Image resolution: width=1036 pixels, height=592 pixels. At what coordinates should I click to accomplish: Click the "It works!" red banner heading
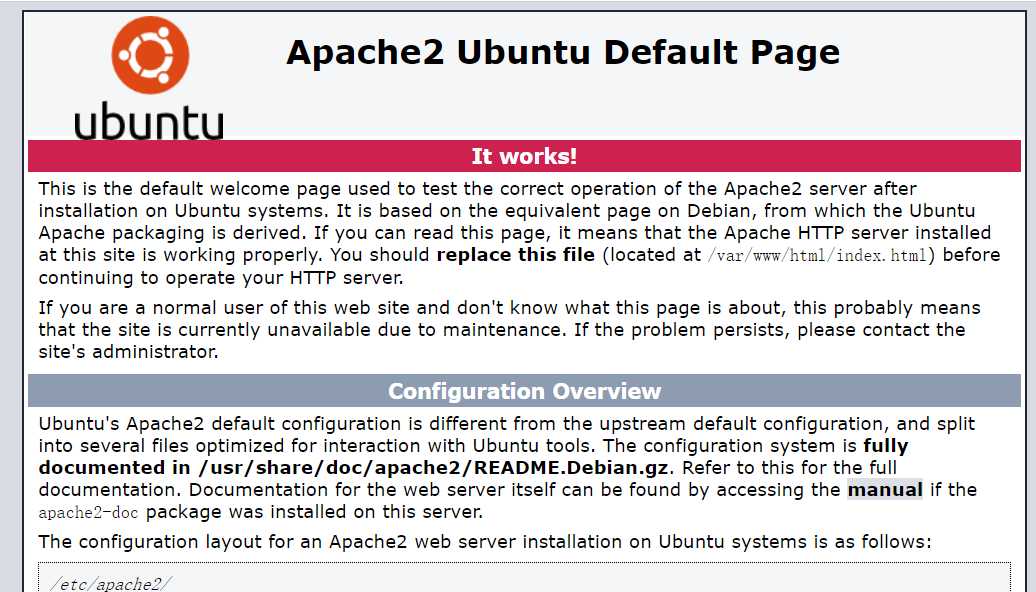(524, 156)
